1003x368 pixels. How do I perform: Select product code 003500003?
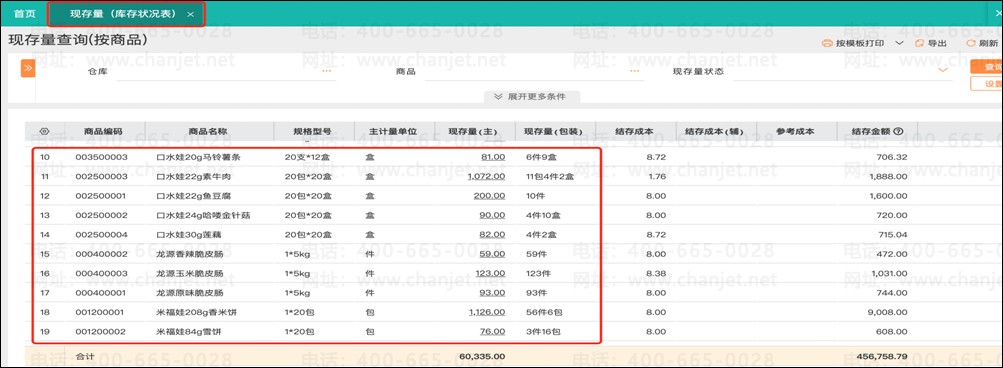pyautogui.click(x=102, y=157)
